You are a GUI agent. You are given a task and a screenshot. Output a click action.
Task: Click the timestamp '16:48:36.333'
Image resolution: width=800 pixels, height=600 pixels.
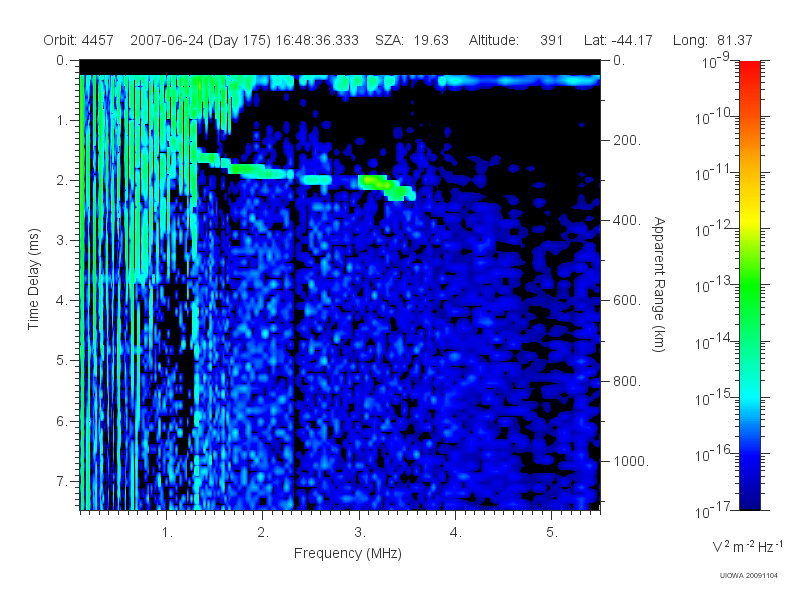[317, 40]
